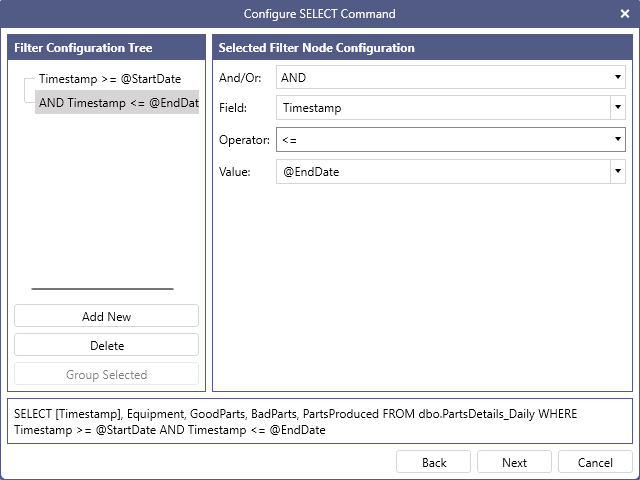Open the Value combo box arrow
Viewport: 640px width, 480px height.
618,171
